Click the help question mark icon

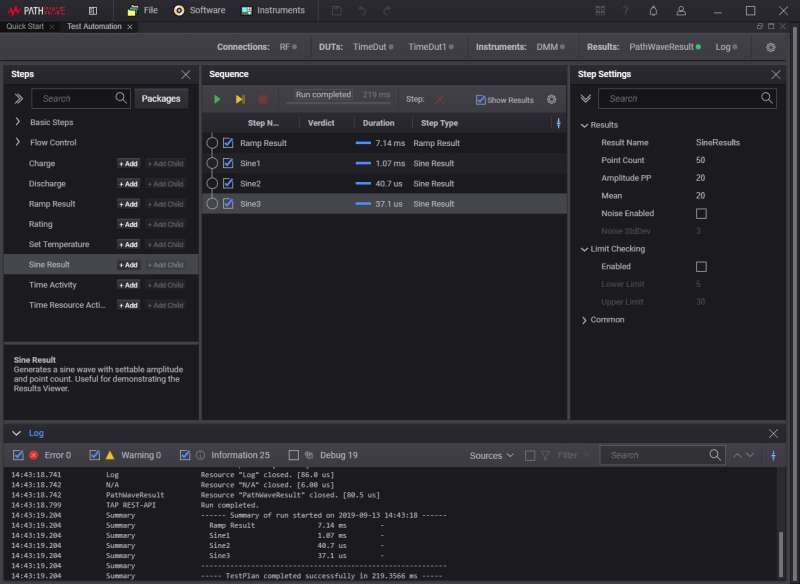coord(626,11)
